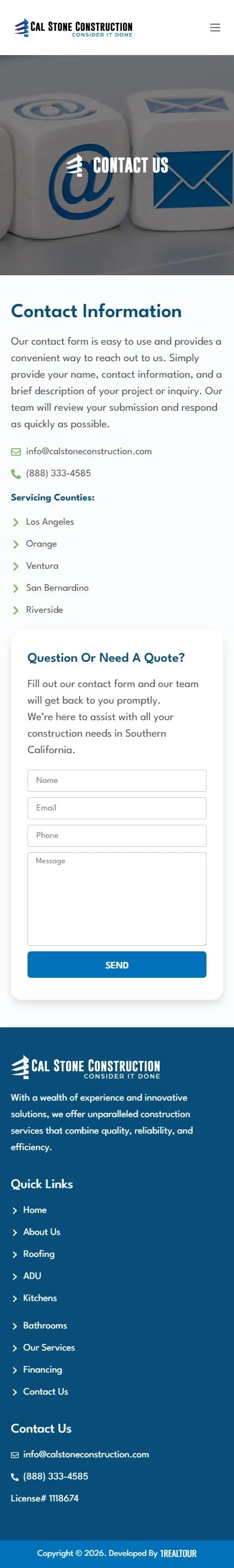The image size is (234, 1568).
Task: Focus the Email input field
Action: click(117, 808)
